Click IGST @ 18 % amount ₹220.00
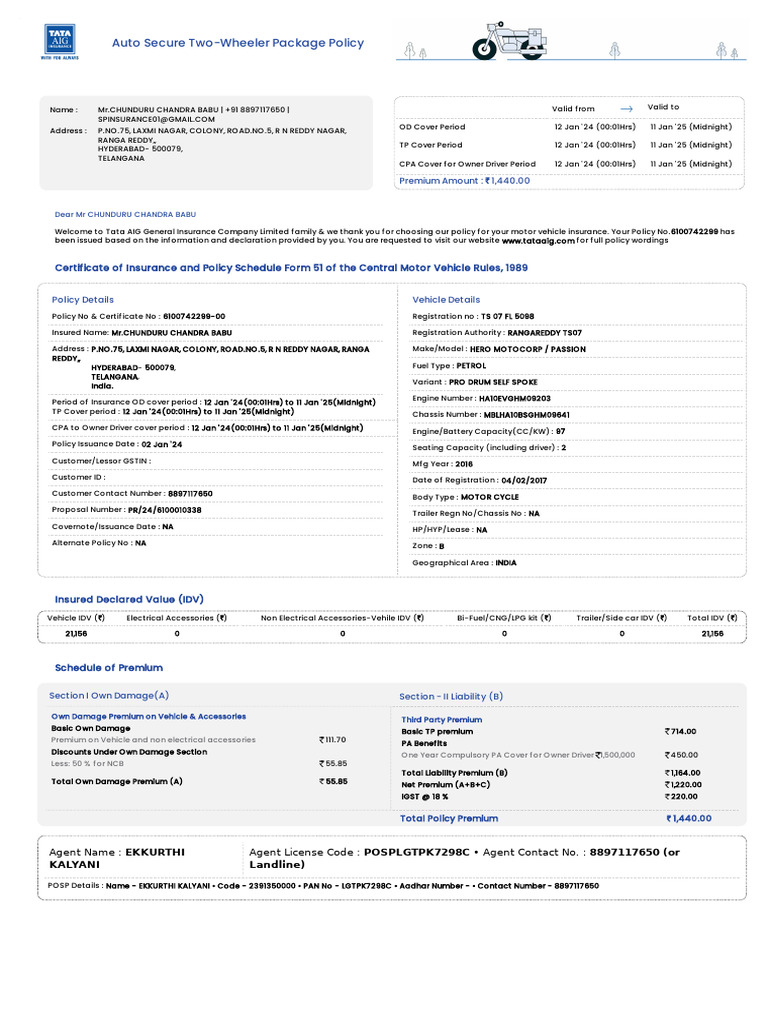Image resolution: width=768 pixels, height=1024 pixels. tap(681, 796)
